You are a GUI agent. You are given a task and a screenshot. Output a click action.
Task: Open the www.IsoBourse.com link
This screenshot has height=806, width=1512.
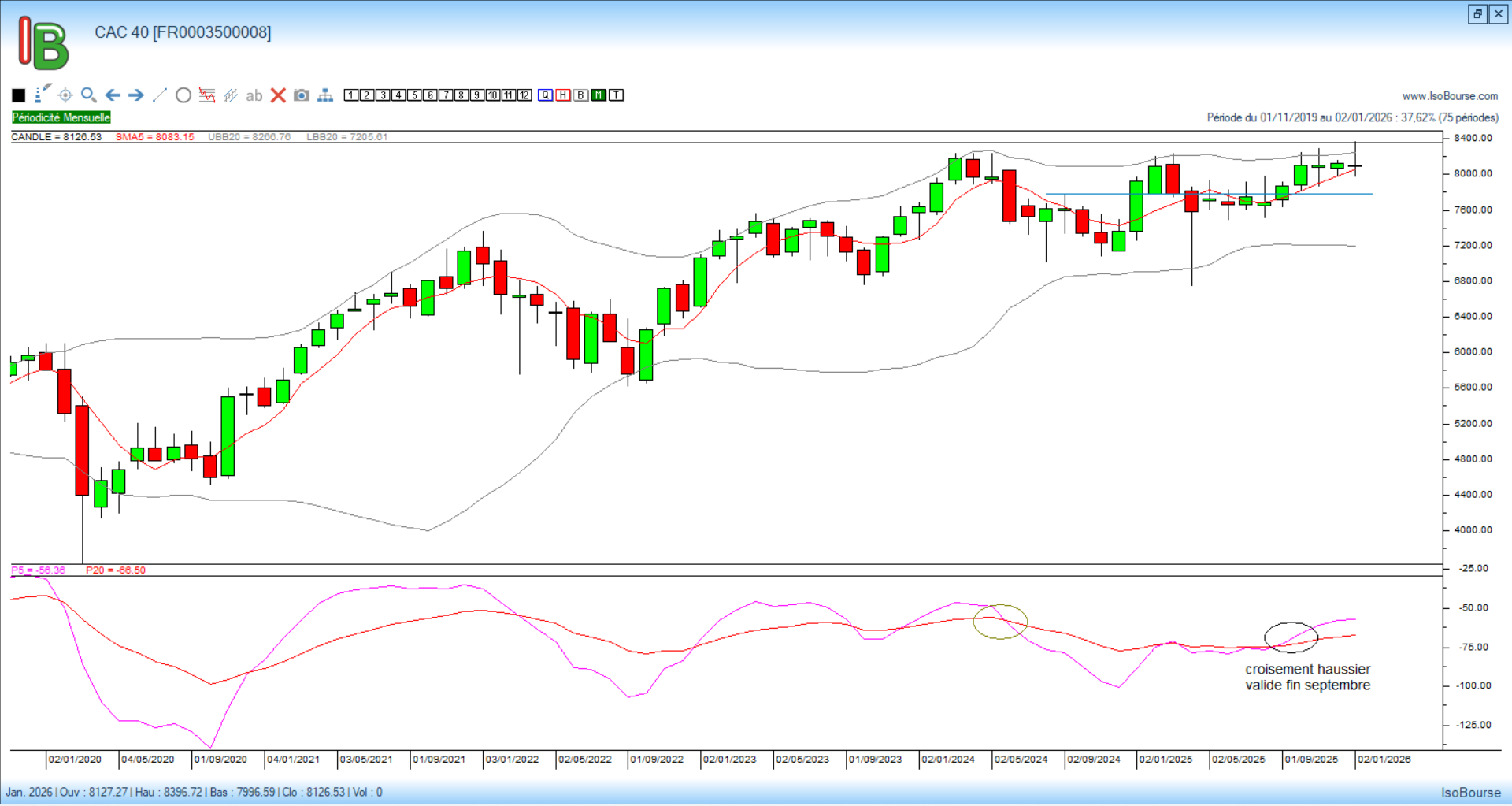(1450, 96)
